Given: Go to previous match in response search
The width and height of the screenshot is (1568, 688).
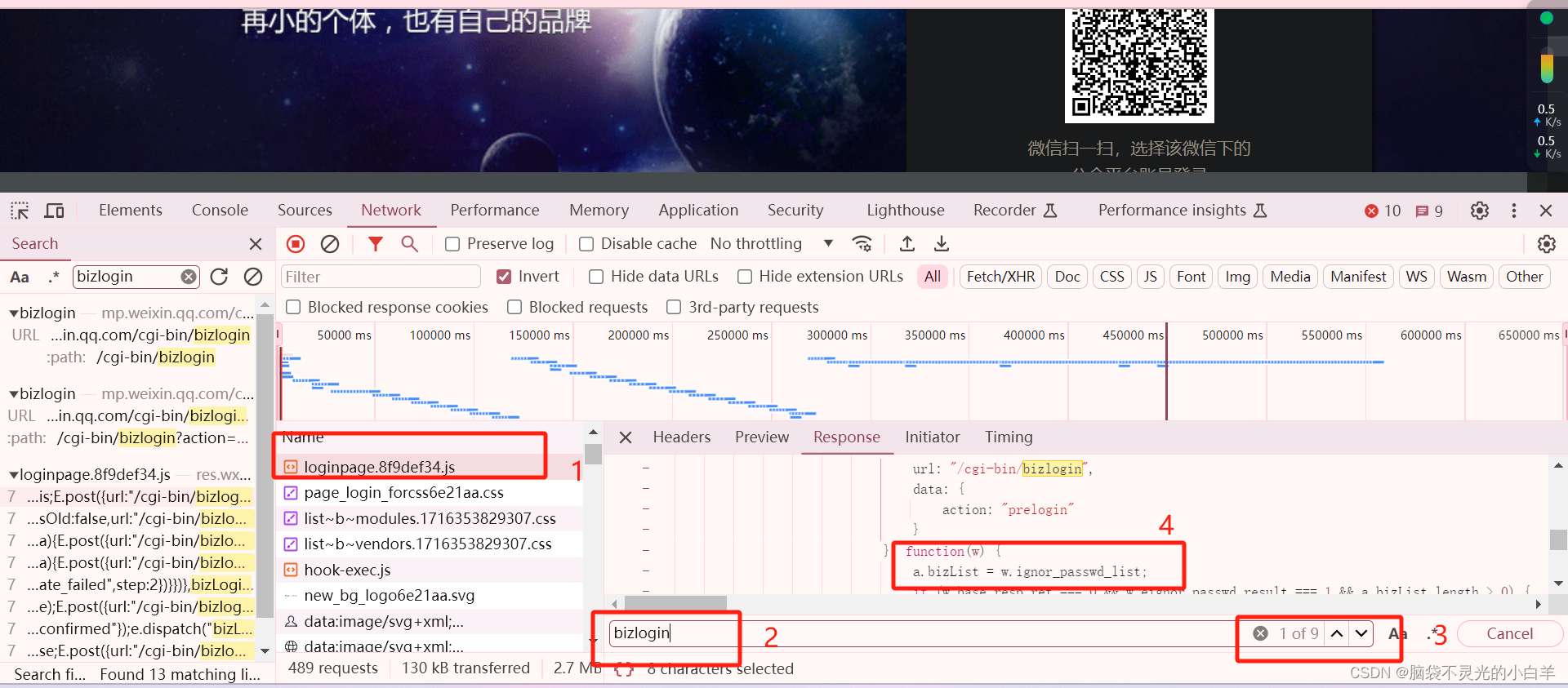Looking at the screenshot, I should coord(1337,633).
